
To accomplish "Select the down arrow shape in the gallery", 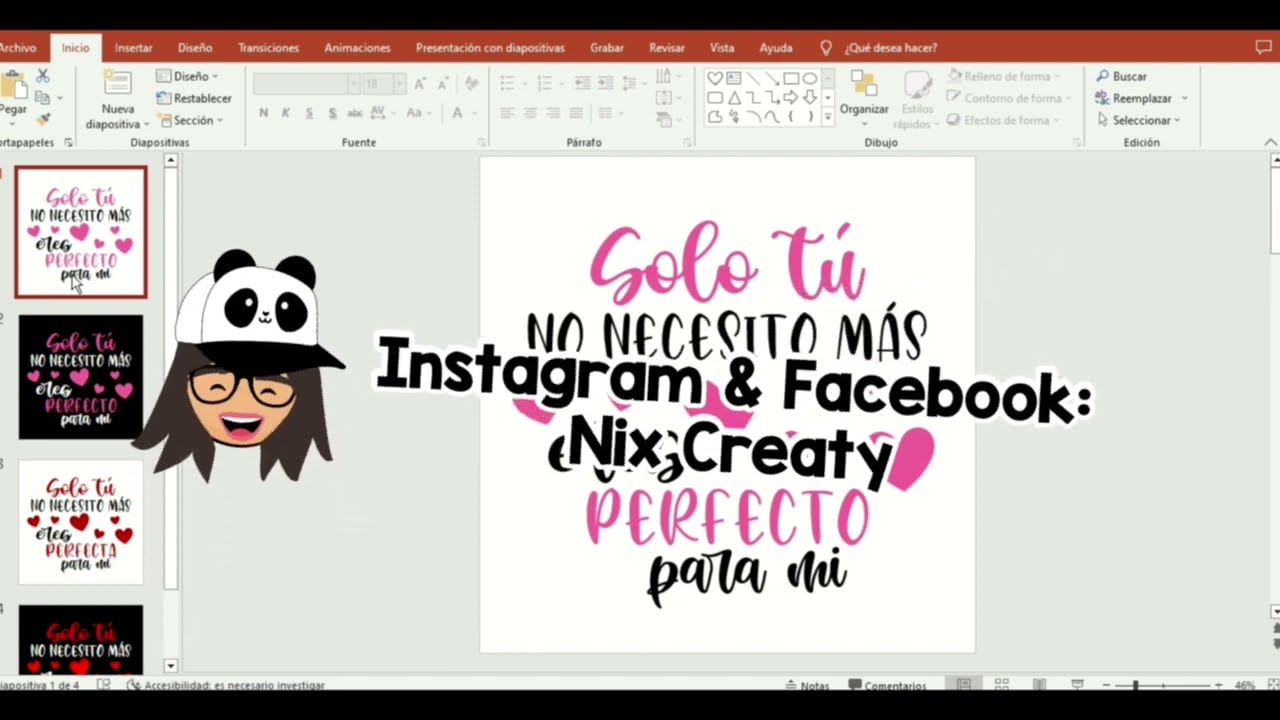I will click(x=810, y=98).
